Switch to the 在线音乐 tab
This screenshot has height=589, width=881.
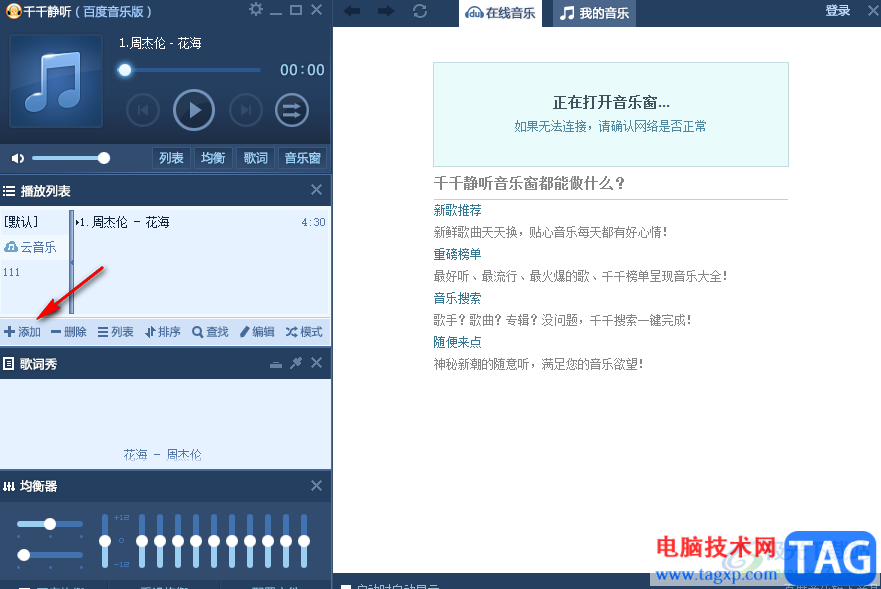click(x=501, y=13)
